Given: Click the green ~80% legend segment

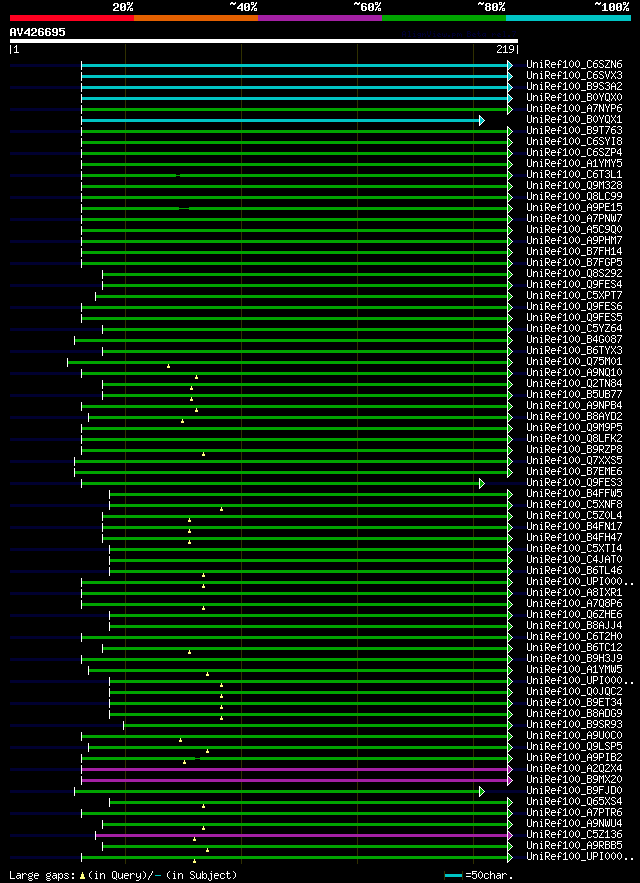Looking at the screenshot, I should click(444, 18).
